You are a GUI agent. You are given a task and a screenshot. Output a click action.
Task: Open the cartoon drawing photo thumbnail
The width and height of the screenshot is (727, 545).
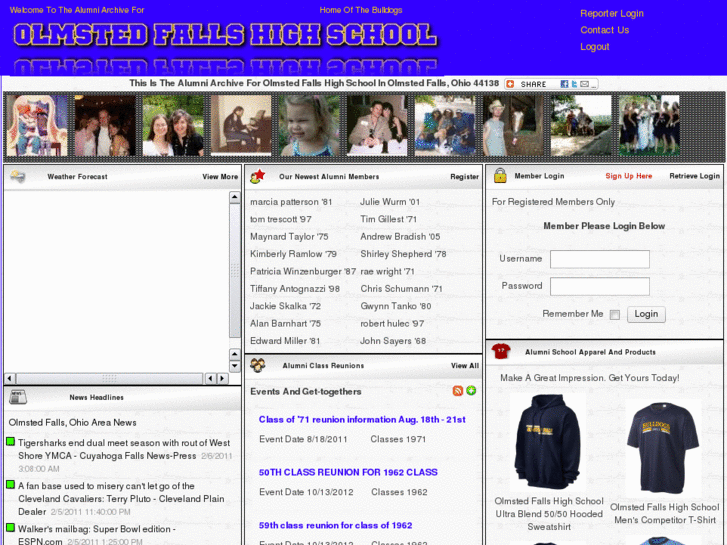click(37, 125)
